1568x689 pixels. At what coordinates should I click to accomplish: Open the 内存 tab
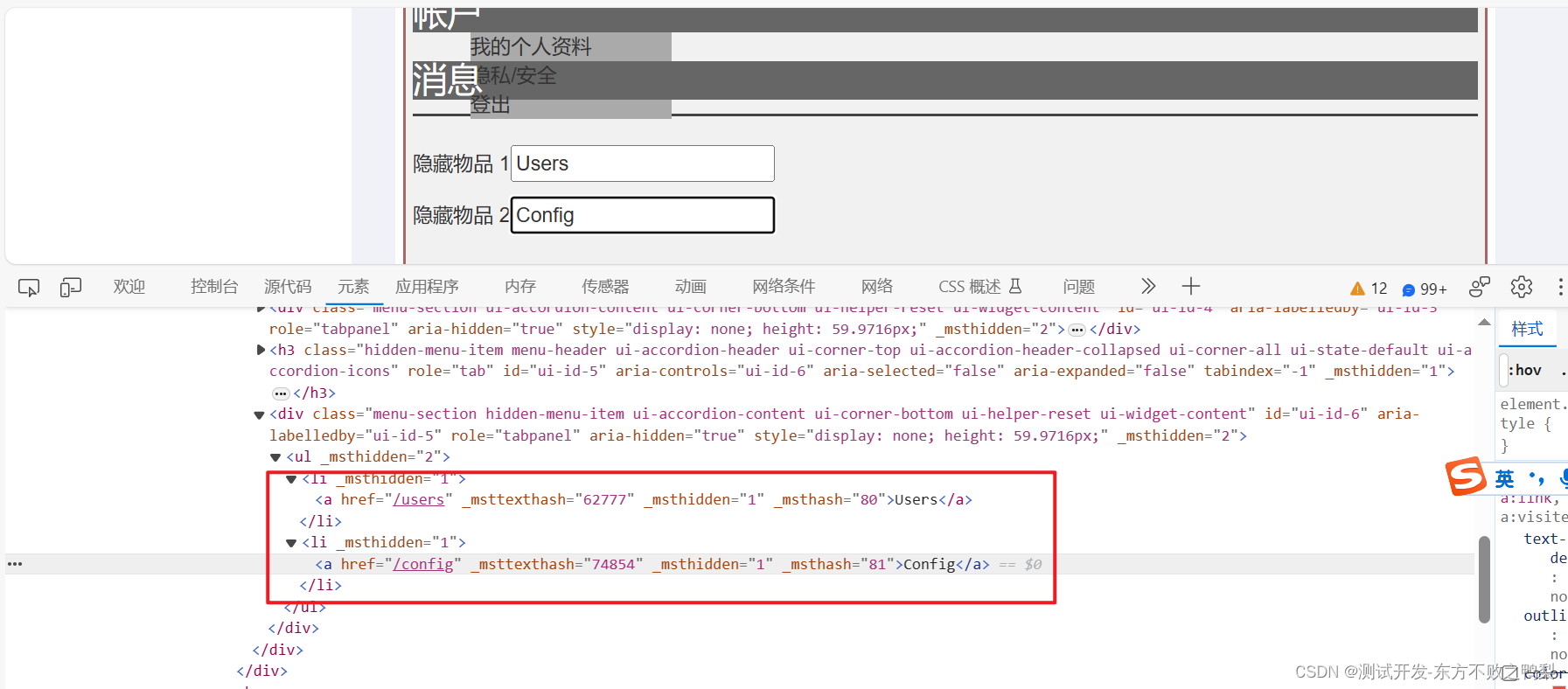(520, 287)
